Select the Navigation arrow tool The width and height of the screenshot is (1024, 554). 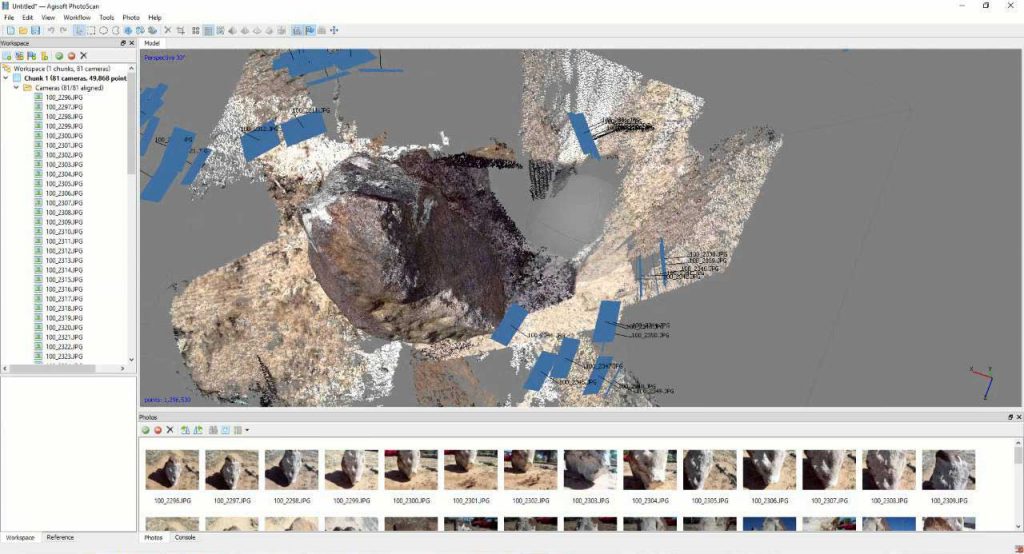pyautogui.click(x=79, y=30)
